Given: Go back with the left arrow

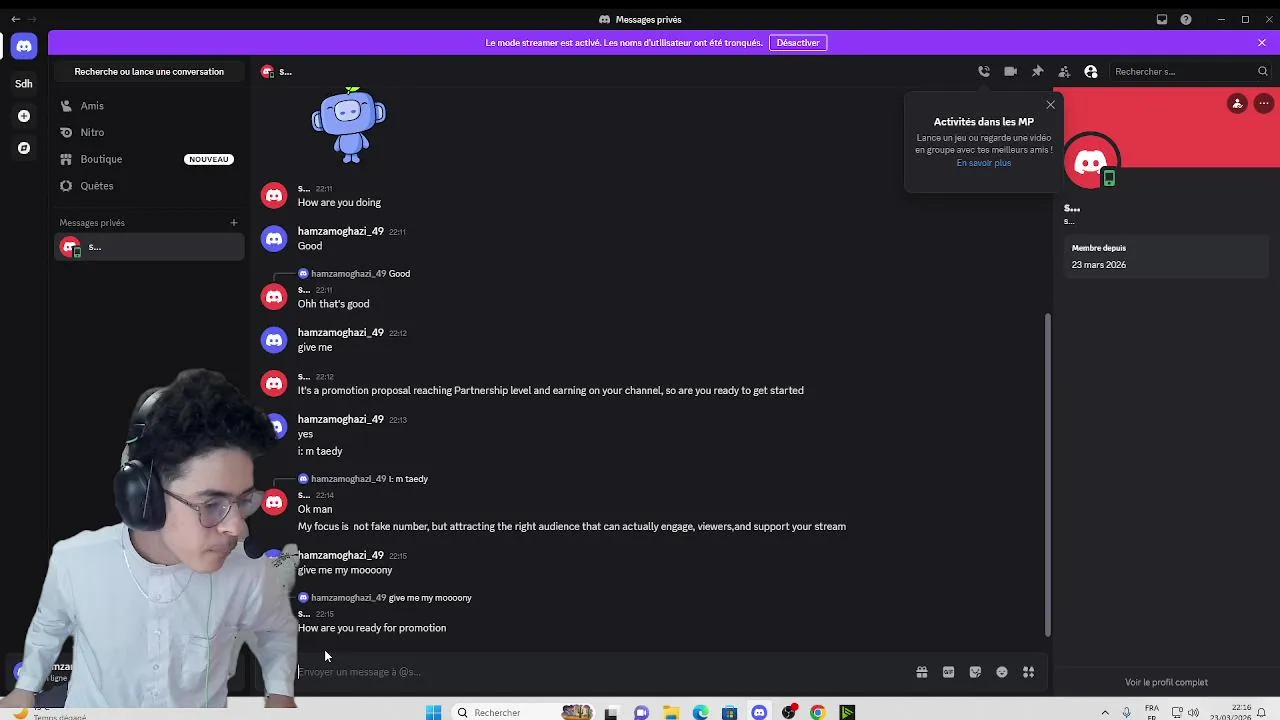Looking at the screenshot, I should [15, 19].
